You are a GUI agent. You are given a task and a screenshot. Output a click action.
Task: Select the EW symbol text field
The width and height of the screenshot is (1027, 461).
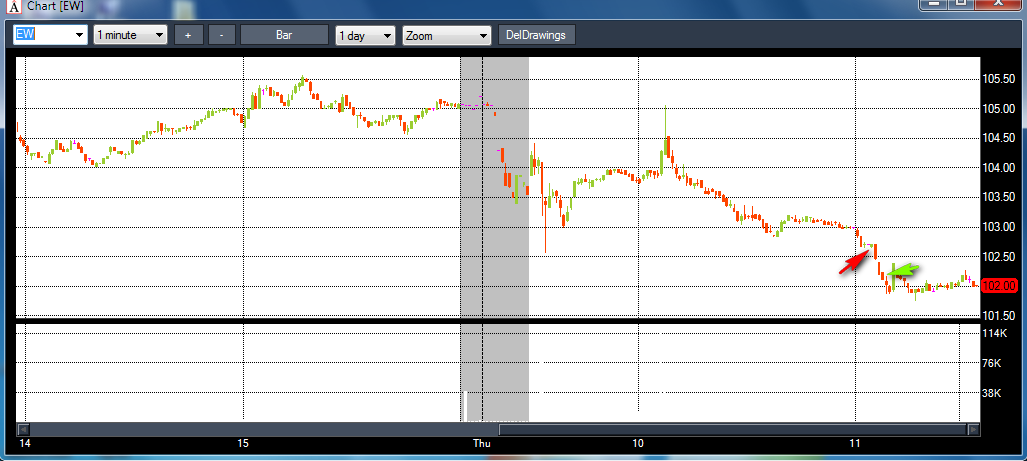tap(43, 35)
